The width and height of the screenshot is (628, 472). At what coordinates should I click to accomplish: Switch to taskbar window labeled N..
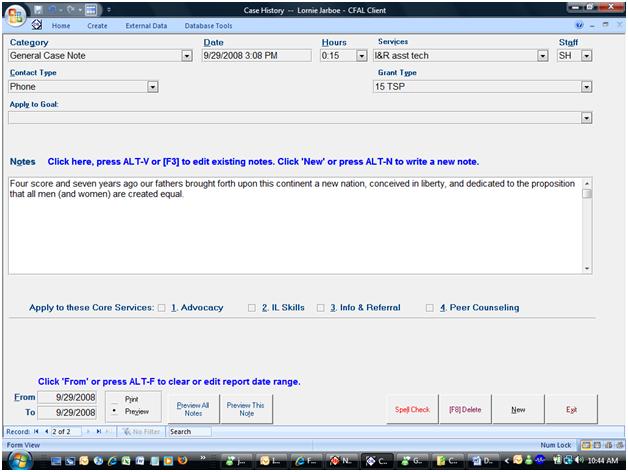[340, 461]
